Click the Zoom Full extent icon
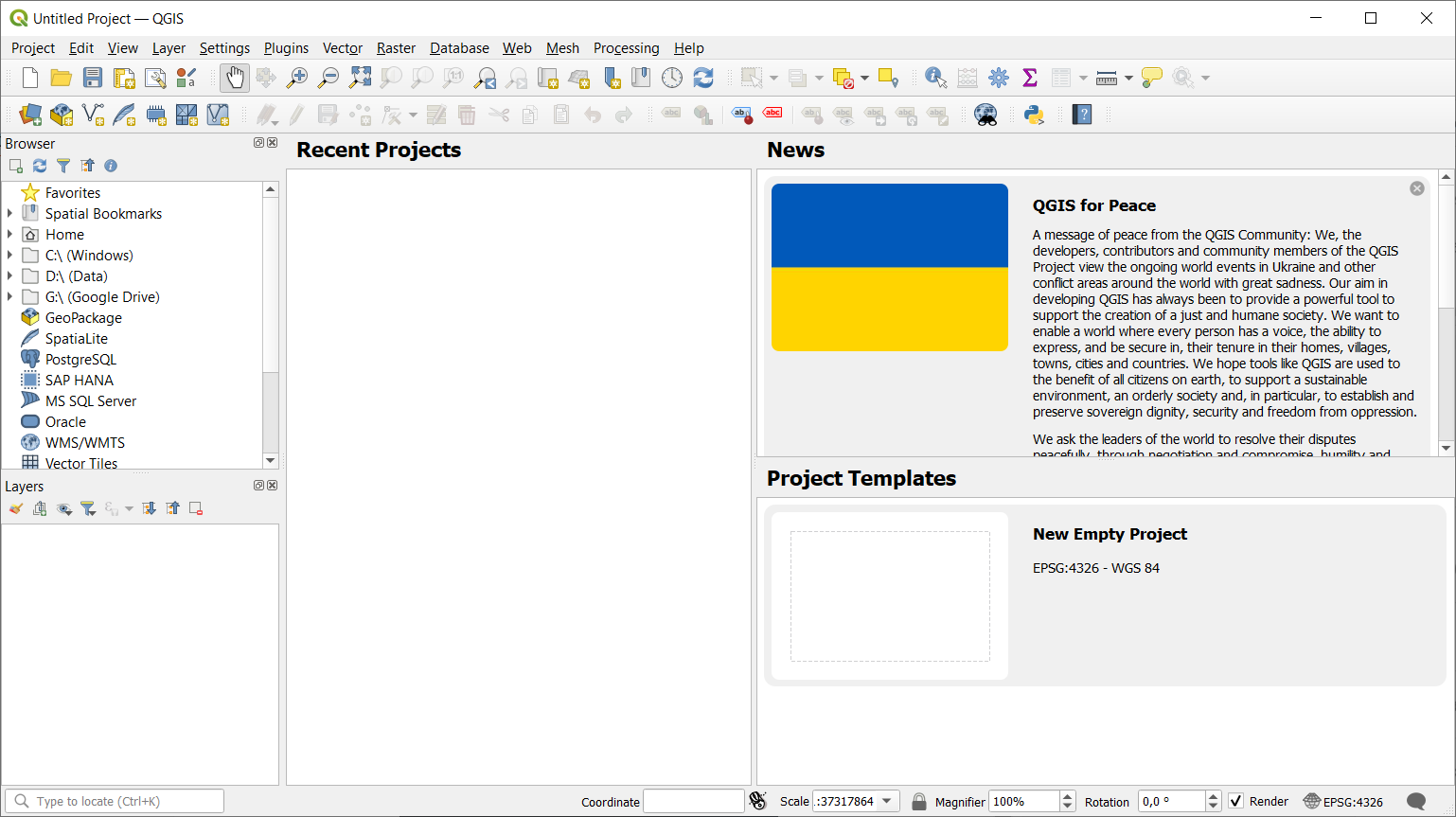The height and width of the screenshot is (817, 1456). (360, 78)
